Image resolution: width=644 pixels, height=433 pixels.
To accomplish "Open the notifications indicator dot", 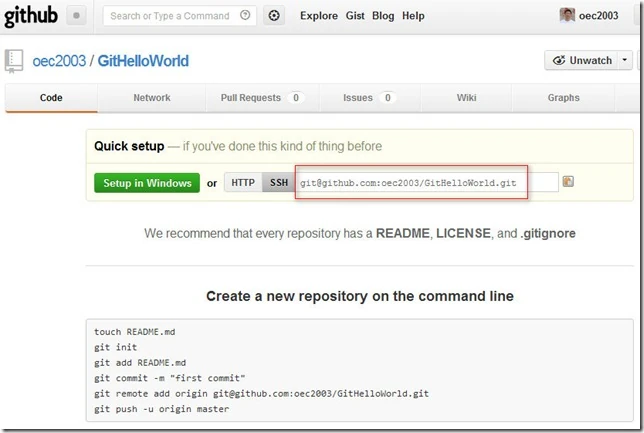I will click(76, 16).
